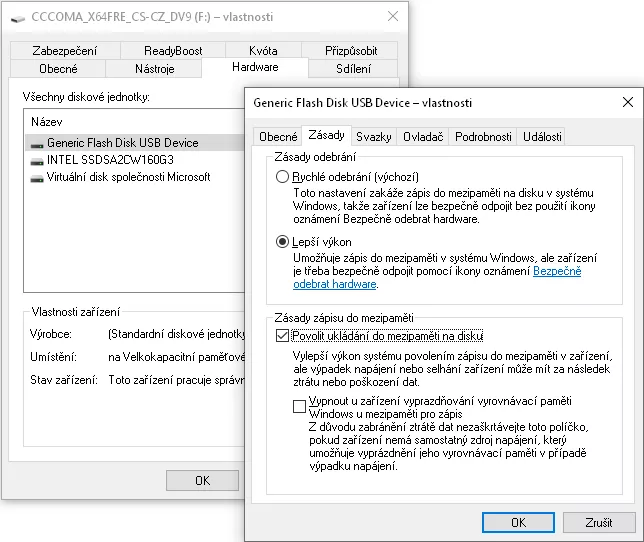Enable Vypnout vyprazdňování vyrovnávací paměti checkbox
This screenshot has width=644, height=542.
tap(300, 406)
